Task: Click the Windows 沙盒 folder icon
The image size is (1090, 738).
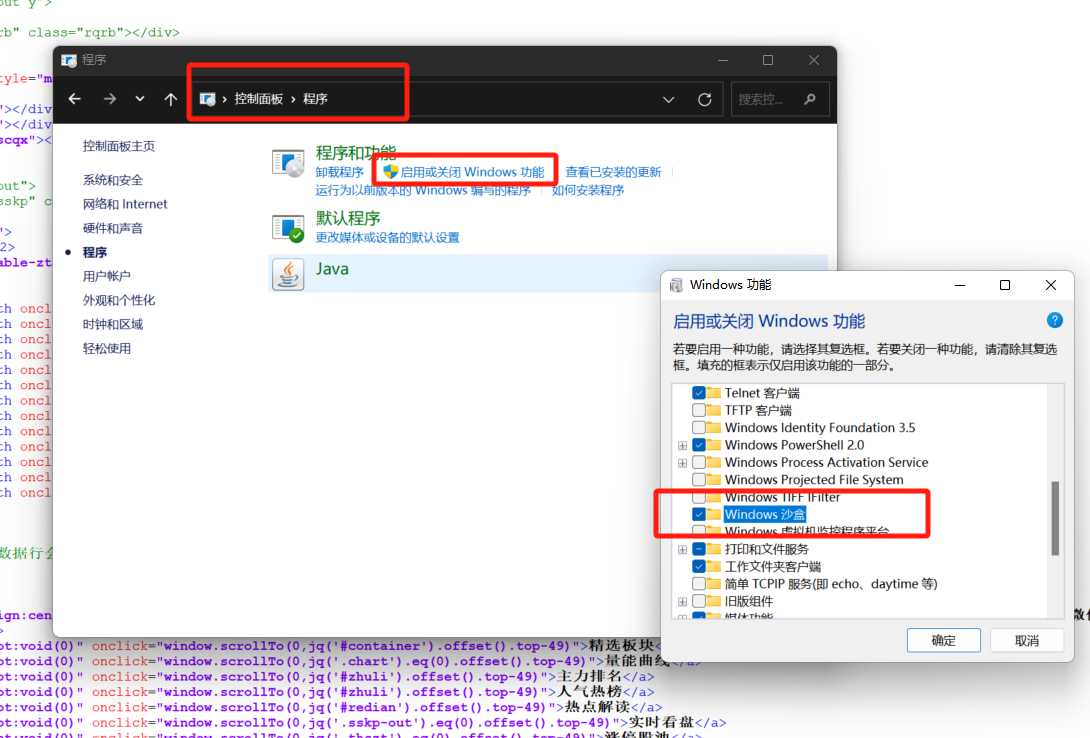Action: (x=714, y=514)
